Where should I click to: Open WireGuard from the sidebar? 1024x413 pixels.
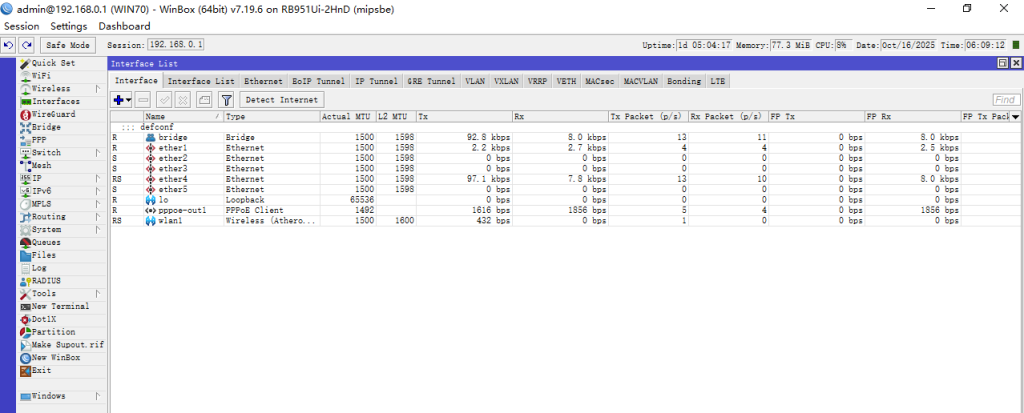click(53, 114)
